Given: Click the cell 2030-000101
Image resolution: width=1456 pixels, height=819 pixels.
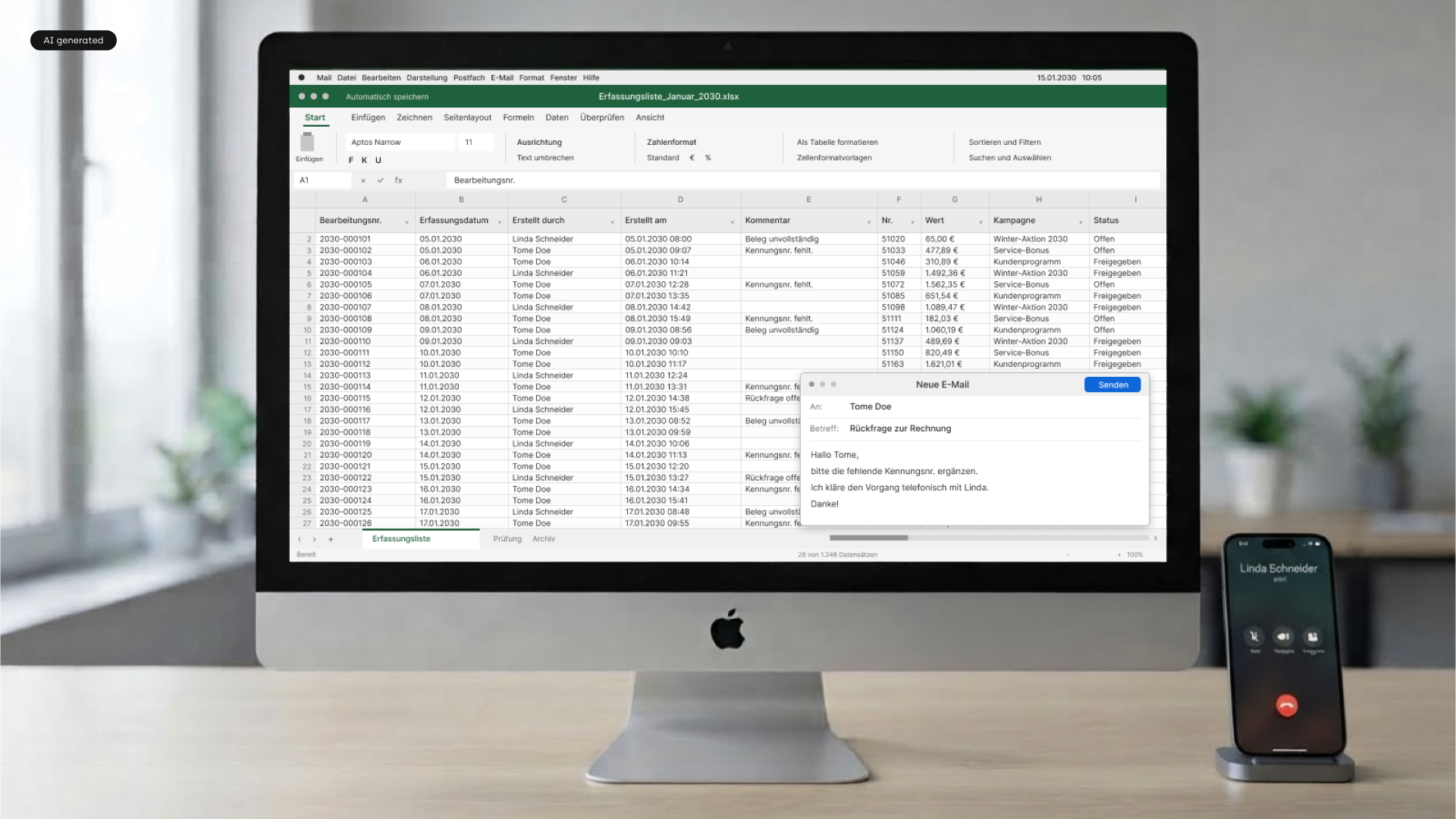Looking at the screenshot, I should click(x=365, y=239).
